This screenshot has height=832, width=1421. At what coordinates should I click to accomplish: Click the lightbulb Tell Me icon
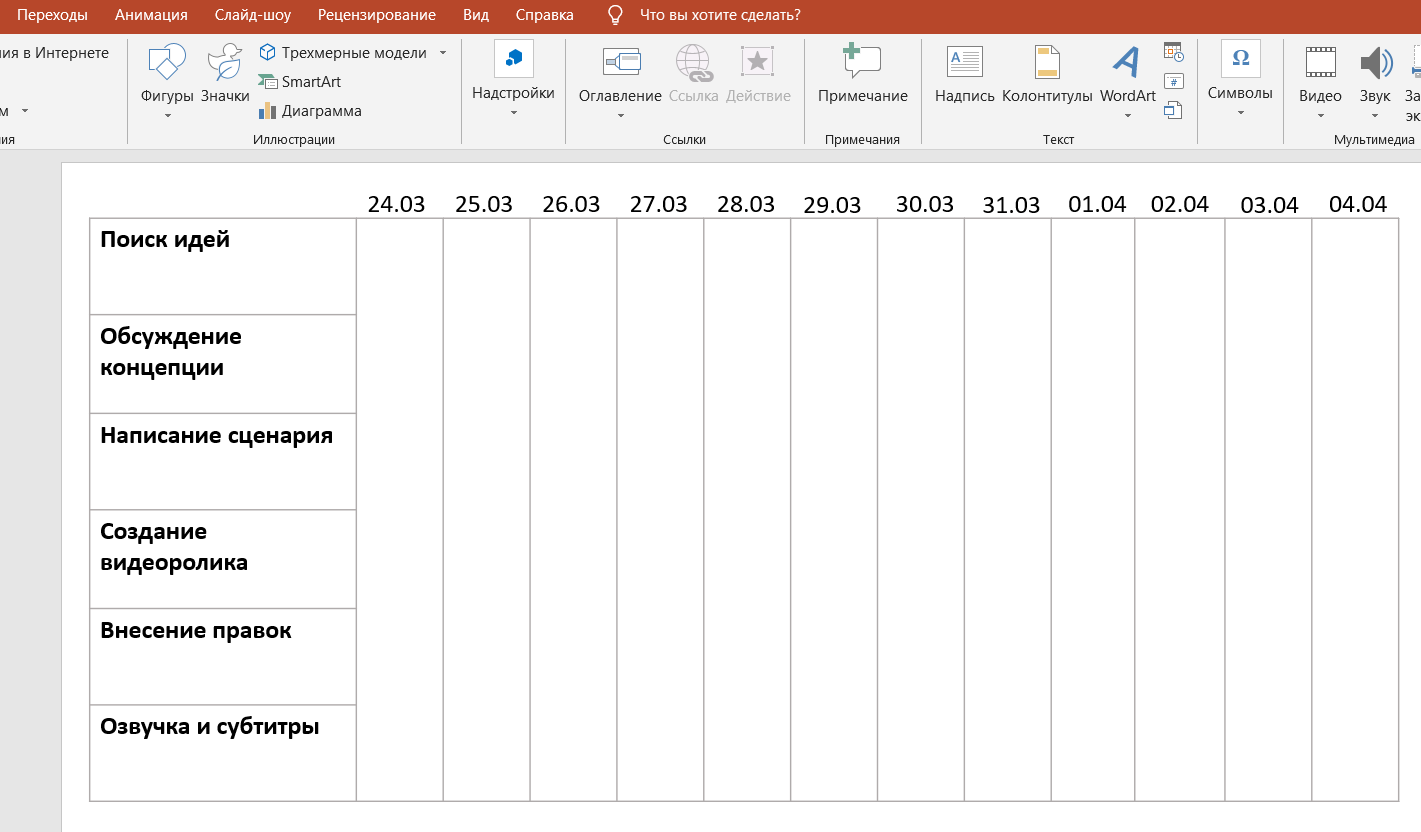pos(616,15)
